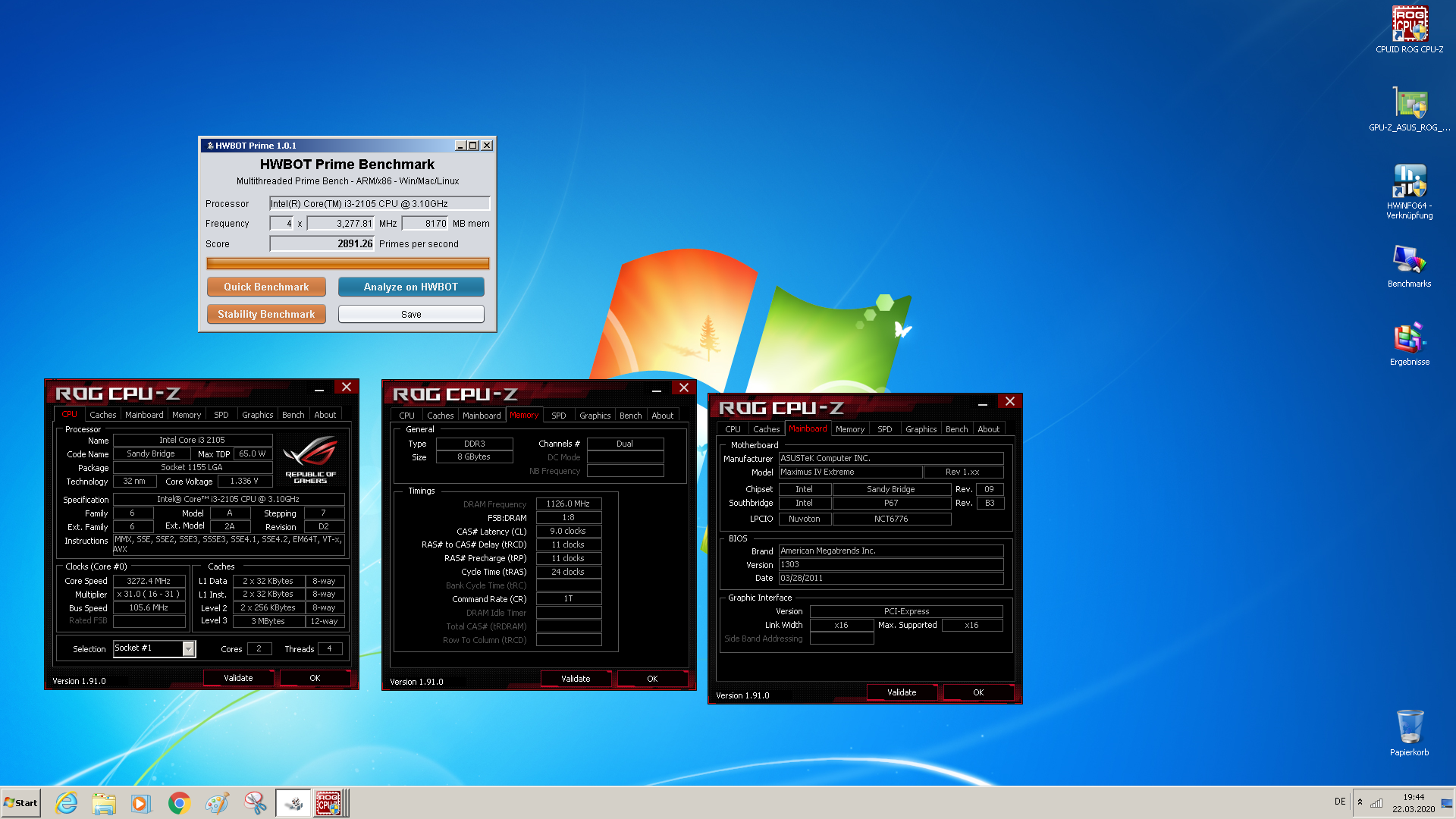Click OK in the CPU tab window
1456x819 pixels.
(x=315, y=678)
